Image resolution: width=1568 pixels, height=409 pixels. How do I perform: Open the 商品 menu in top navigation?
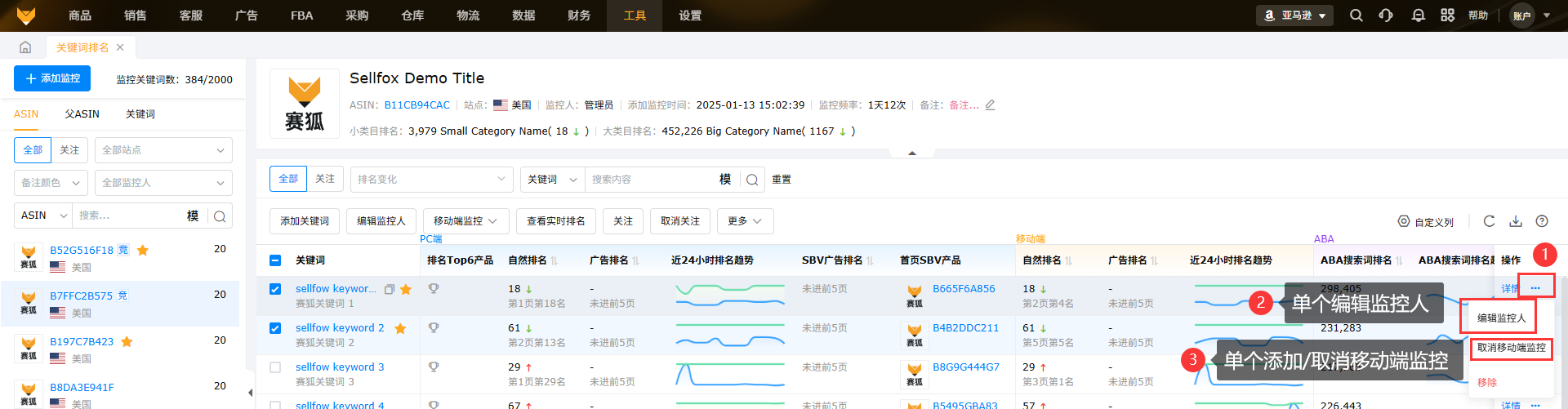[80, 16]
